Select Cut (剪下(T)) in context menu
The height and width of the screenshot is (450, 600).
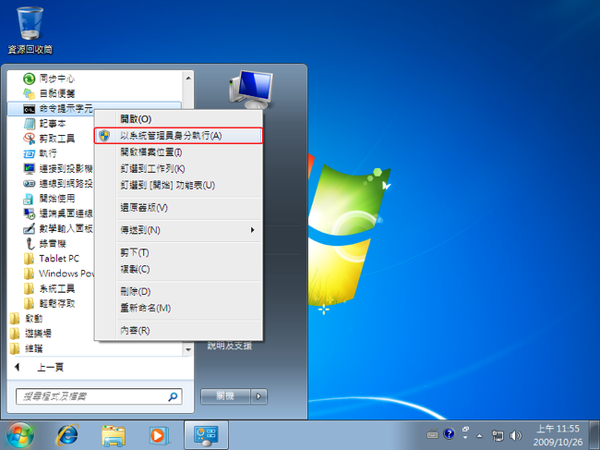[178, 253]
